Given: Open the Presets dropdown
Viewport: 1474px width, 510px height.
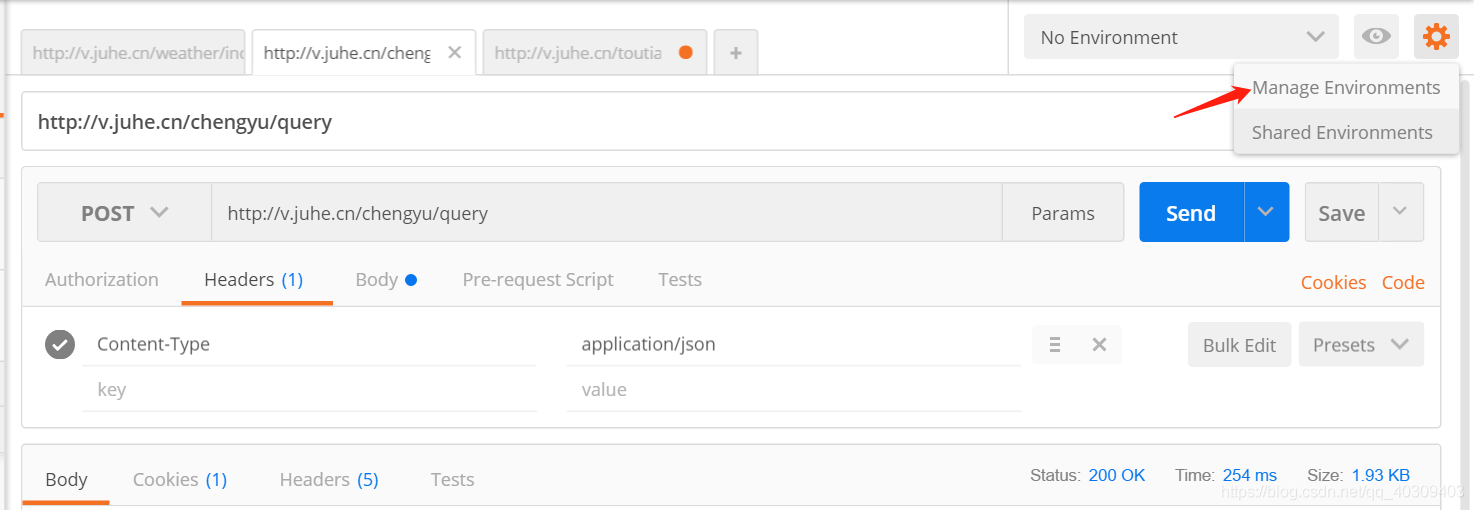Looking at the screenshot, I should click(x=1360, y=345).
